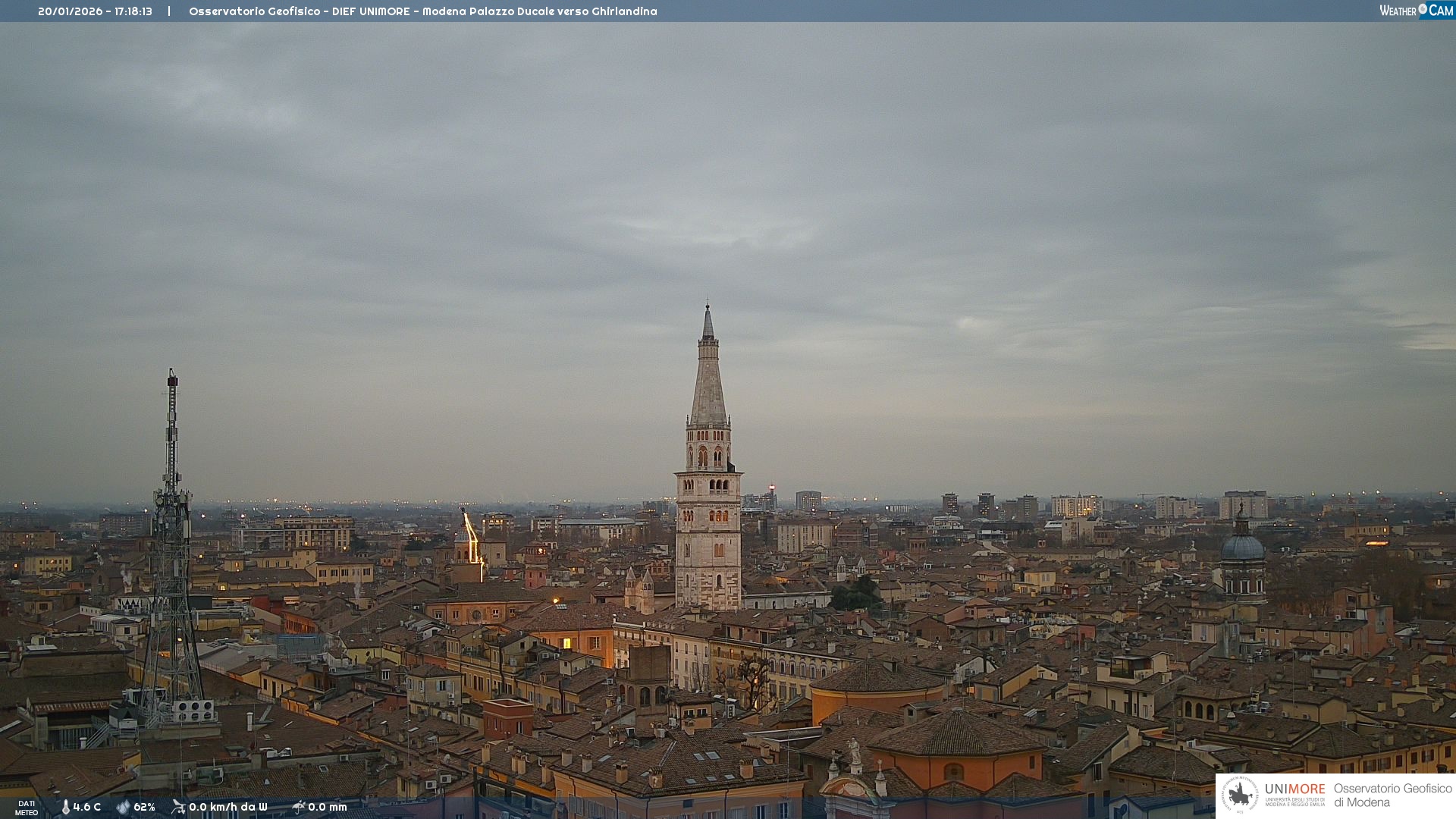The height and width of the screenshot is (819, 1456).
Task: Click the Ghirlandina tower spire
Action: tap(708, 379)
